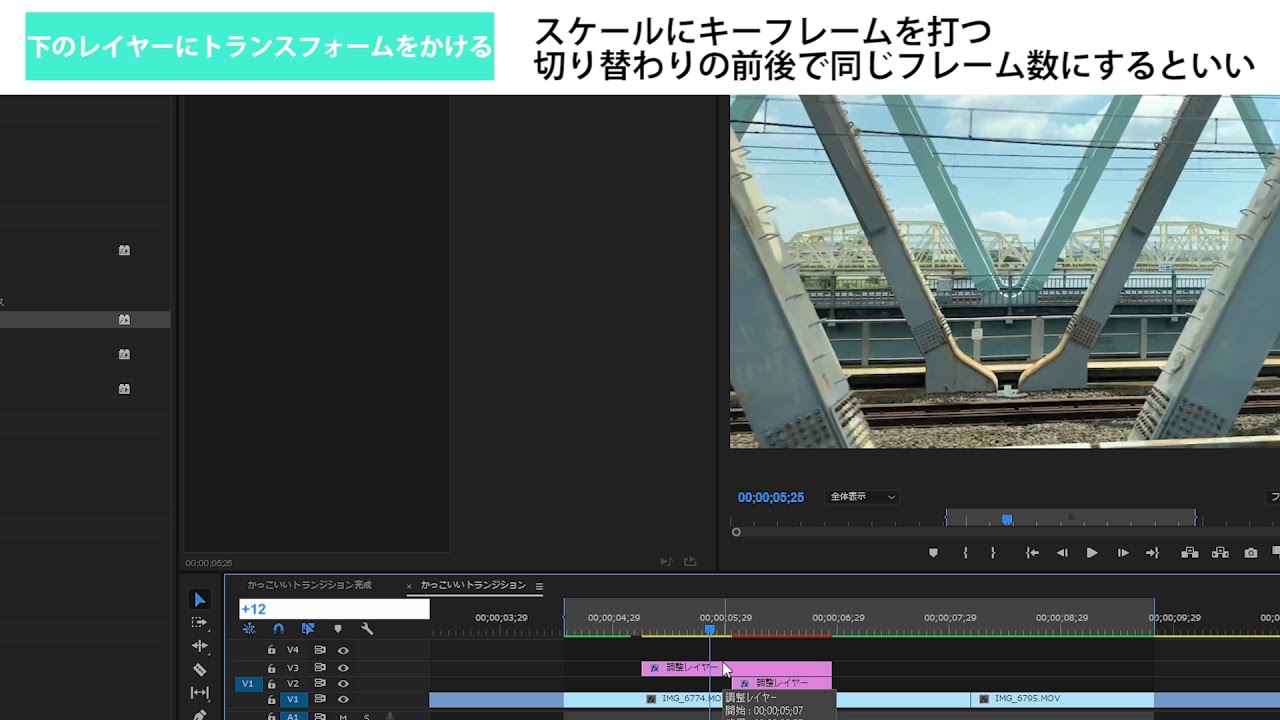Target the V2 track label
This screenshot has height=720, width=1280.
(293, 684)
